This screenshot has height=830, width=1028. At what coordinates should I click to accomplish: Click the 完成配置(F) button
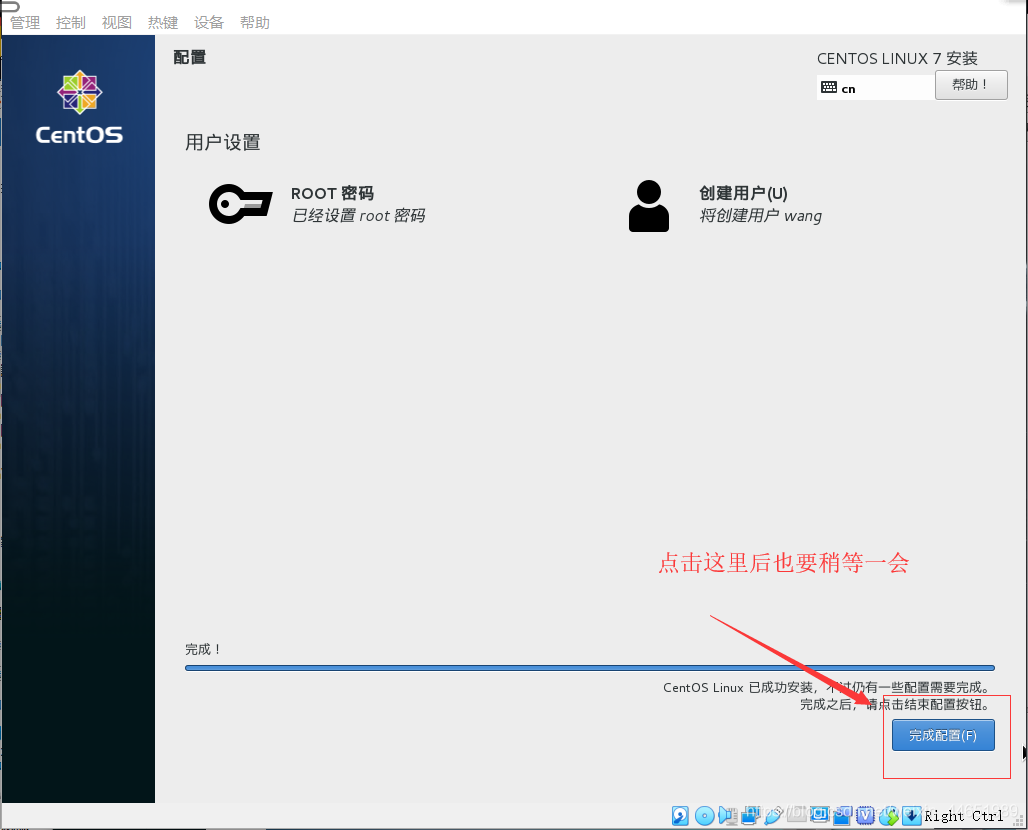point(943,735)
